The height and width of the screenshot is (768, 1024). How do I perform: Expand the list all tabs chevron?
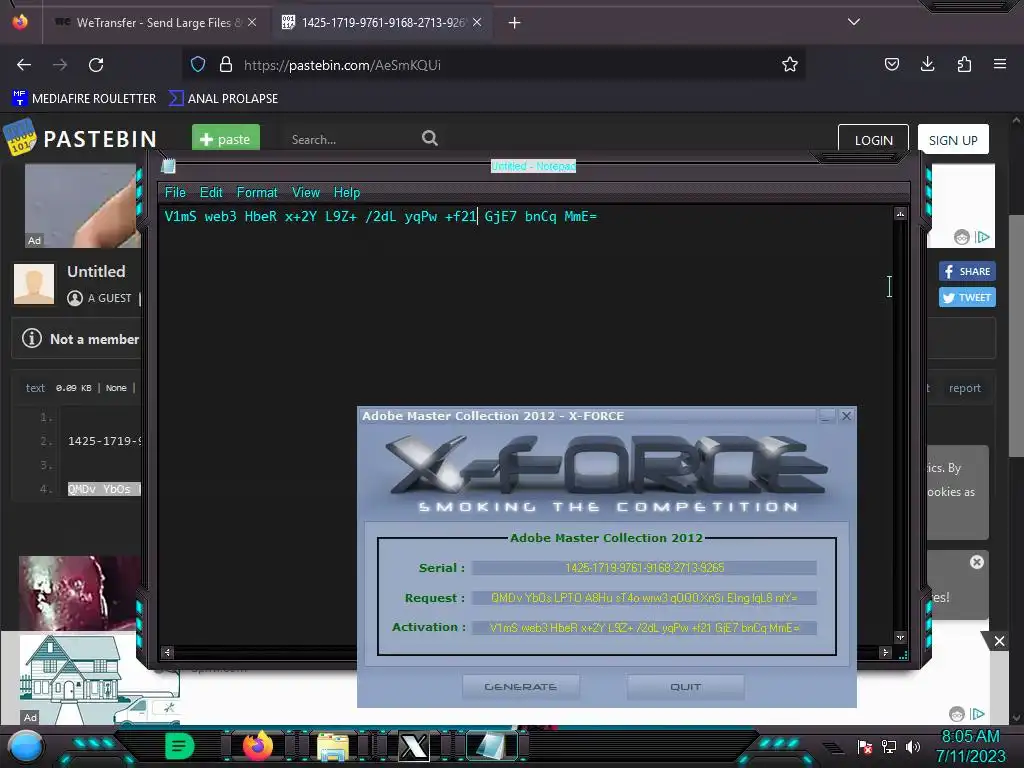(854, 22)
